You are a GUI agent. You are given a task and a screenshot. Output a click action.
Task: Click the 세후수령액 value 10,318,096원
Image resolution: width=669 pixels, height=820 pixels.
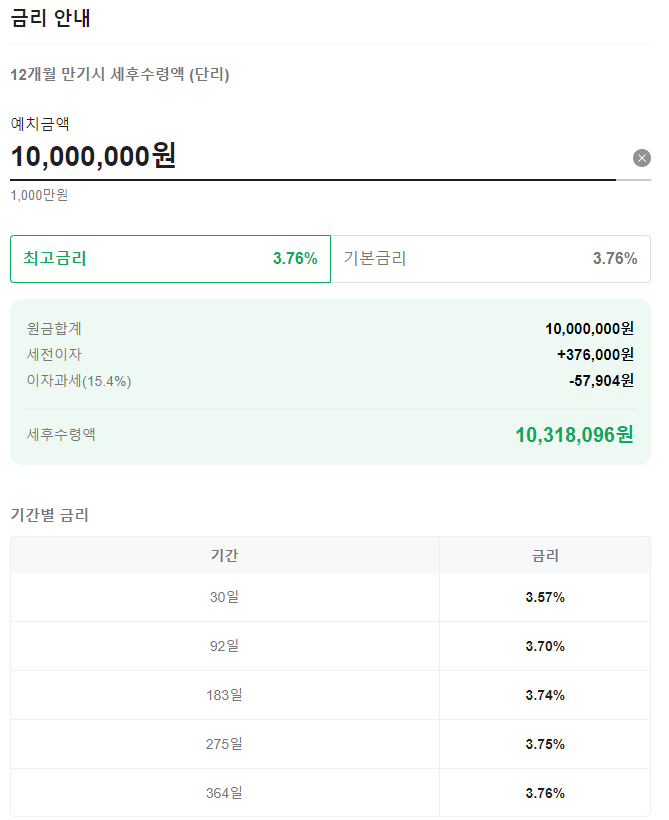click(575, 434)
